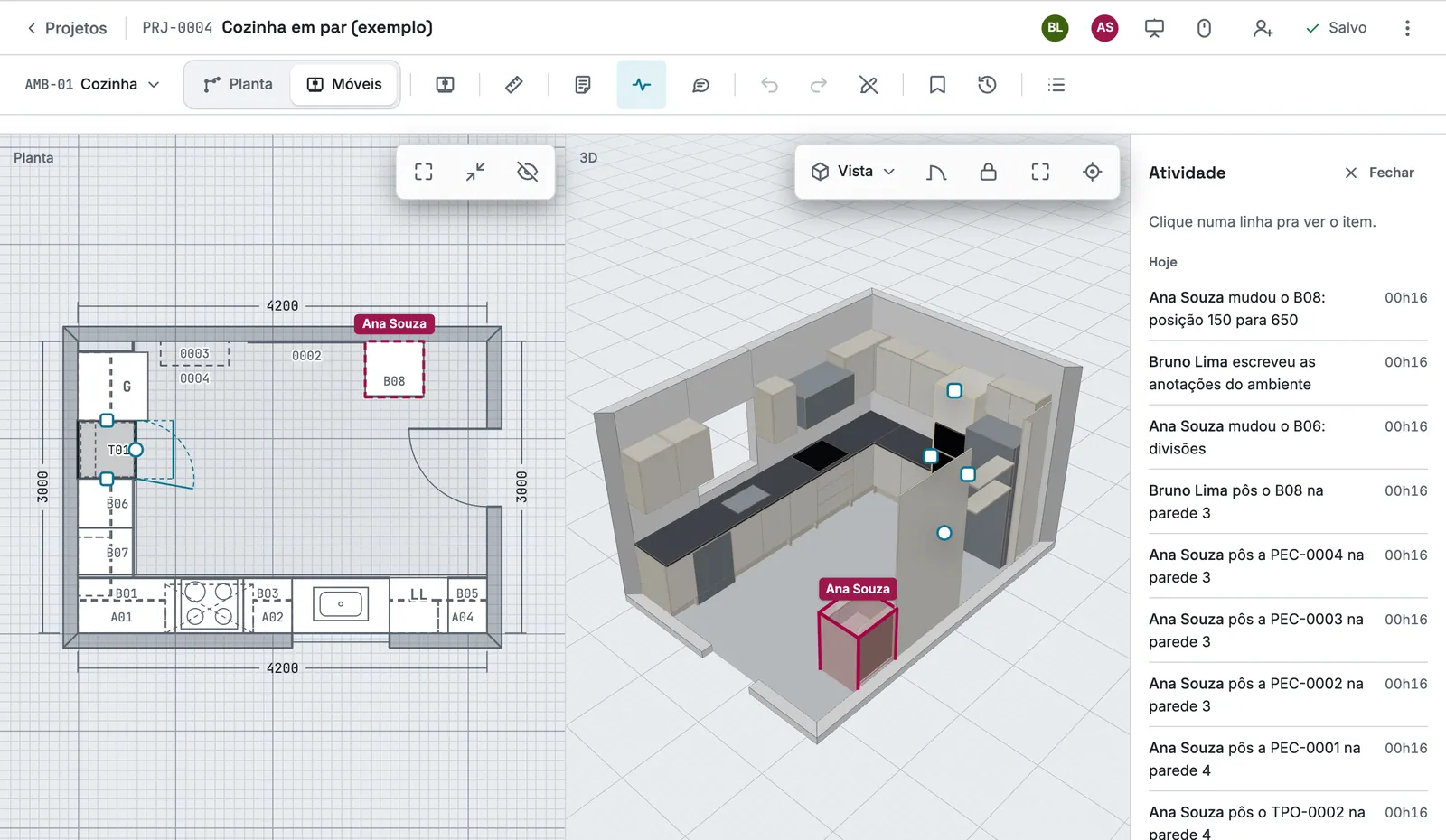Select activity 'Bruno Lima pôs o B08'
1446x840 pixels.
tap(1288, 501)
